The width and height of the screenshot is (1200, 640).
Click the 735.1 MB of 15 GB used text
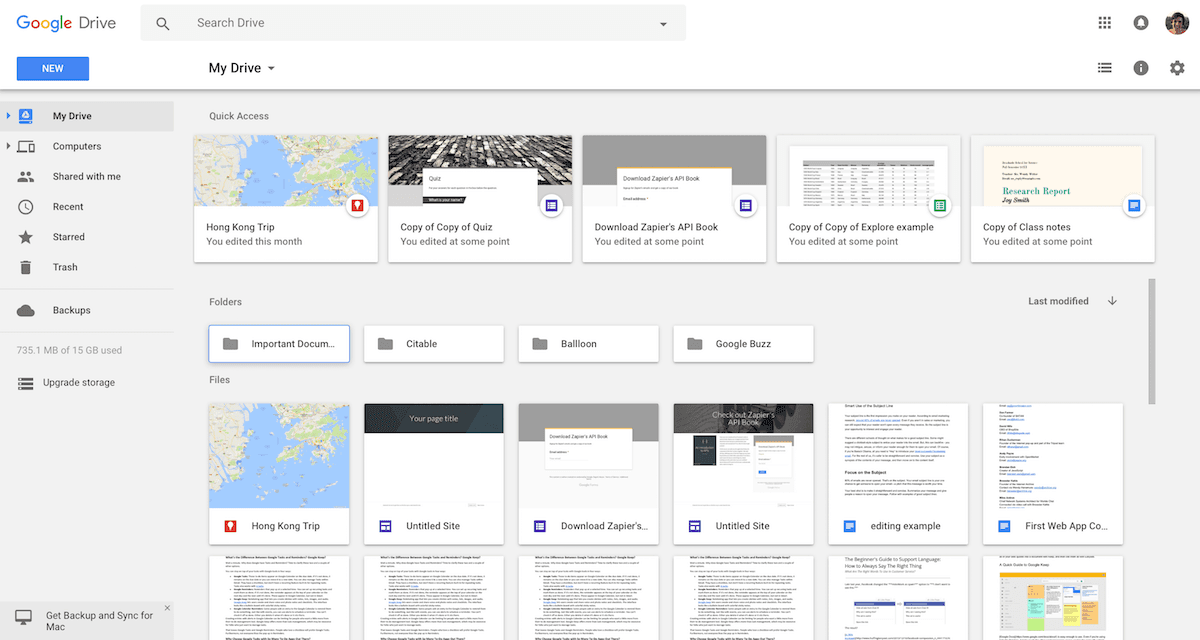coord(69,351)
